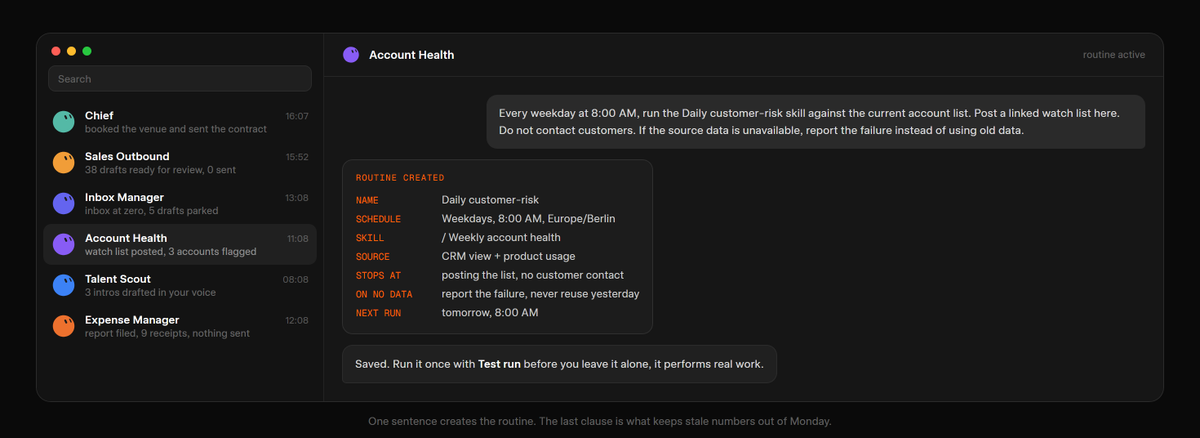Image resolution: width=1200 pixels, height=438 pixels.
Task: Click the Account Health avatar in chat header
Action: 350,55
